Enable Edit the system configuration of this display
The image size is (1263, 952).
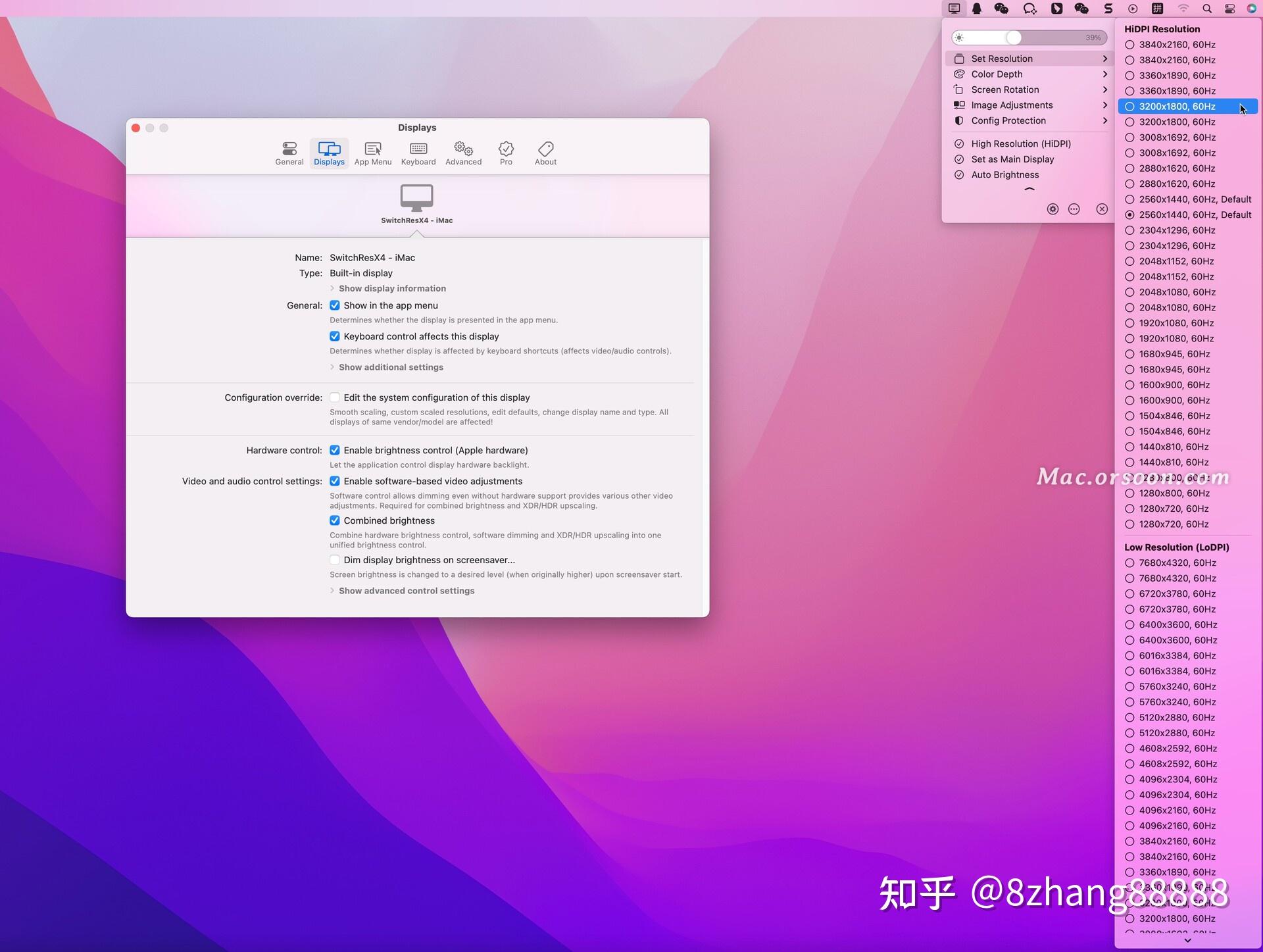tap(335, 397)
